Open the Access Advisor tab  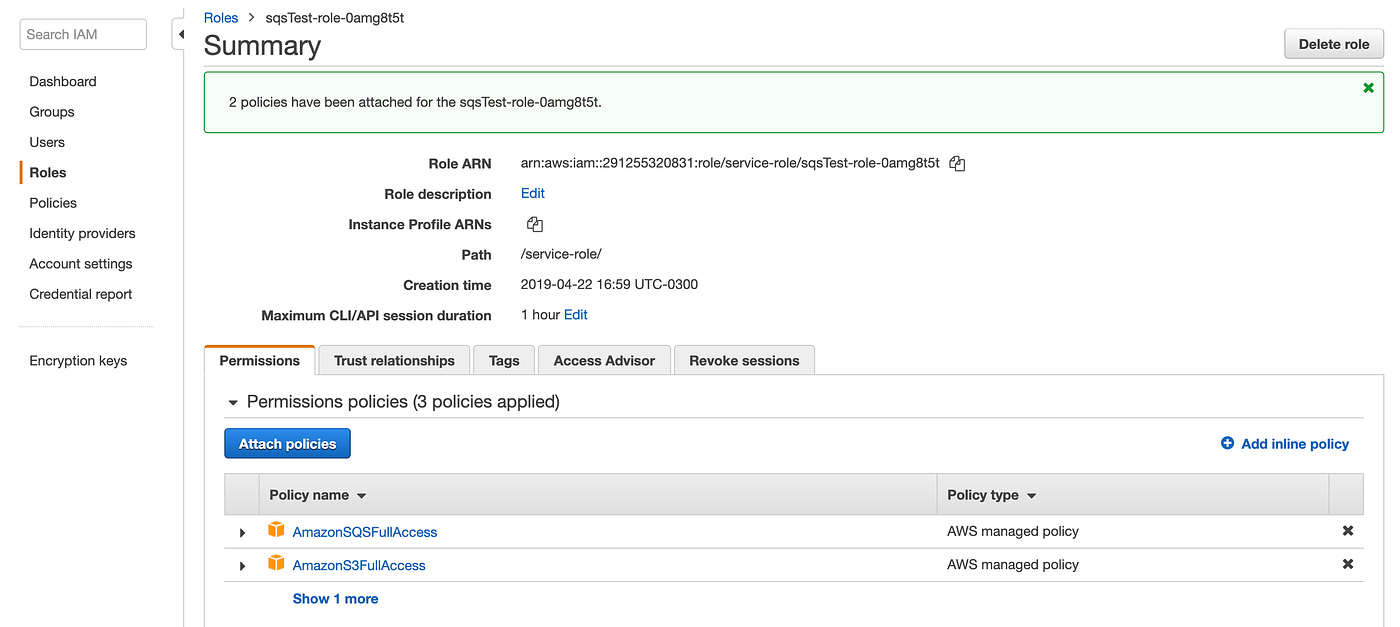click(x=604, y=360)
